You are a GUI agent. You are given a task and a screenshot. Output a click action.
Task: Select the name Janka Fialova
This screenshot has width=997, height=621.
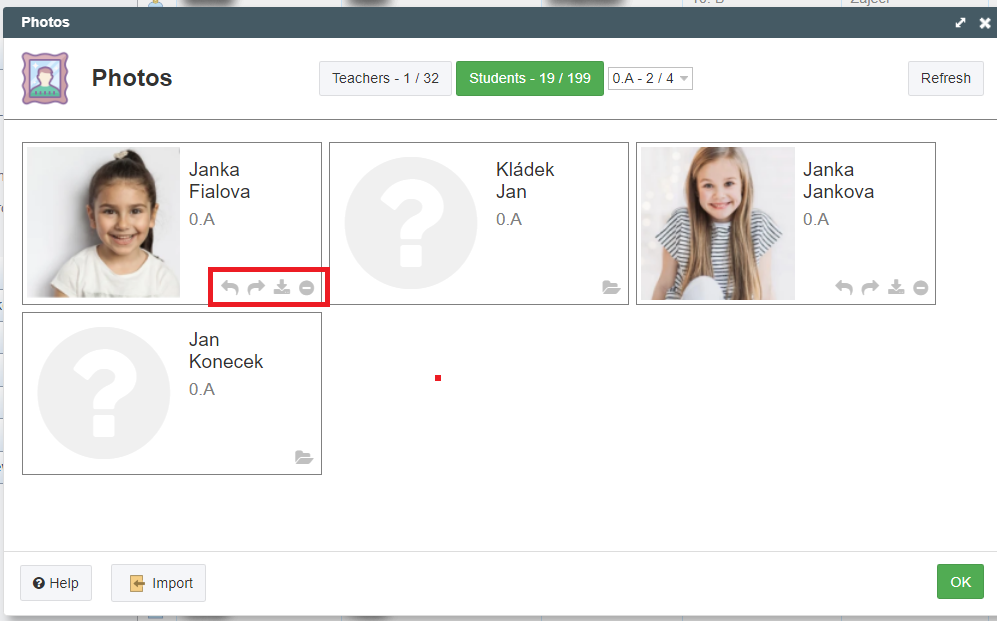[x=219, y=181]
